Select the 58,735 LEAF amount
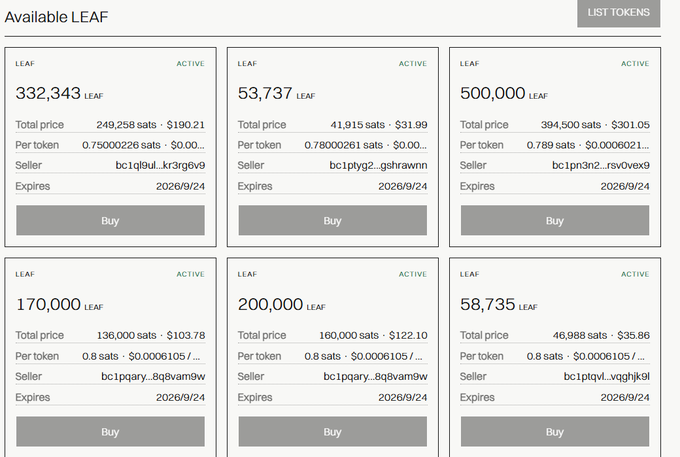The image size is (680, 457). (x=498, y=304)
